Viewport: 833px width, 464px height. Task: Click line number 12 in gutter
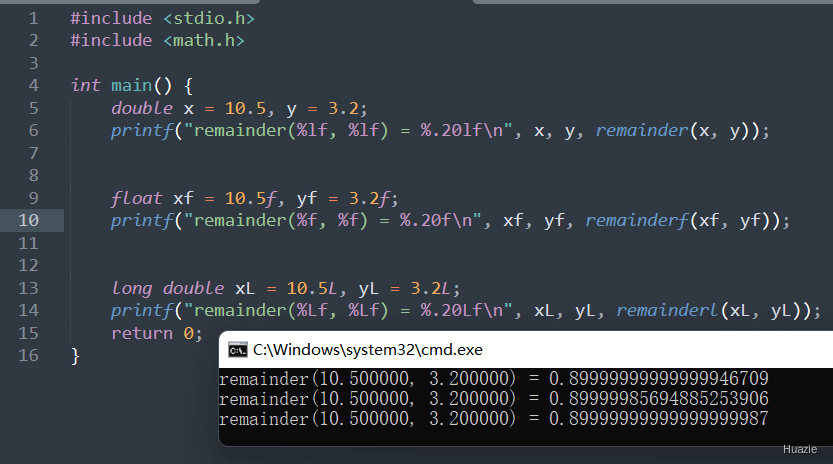point(29,266)
